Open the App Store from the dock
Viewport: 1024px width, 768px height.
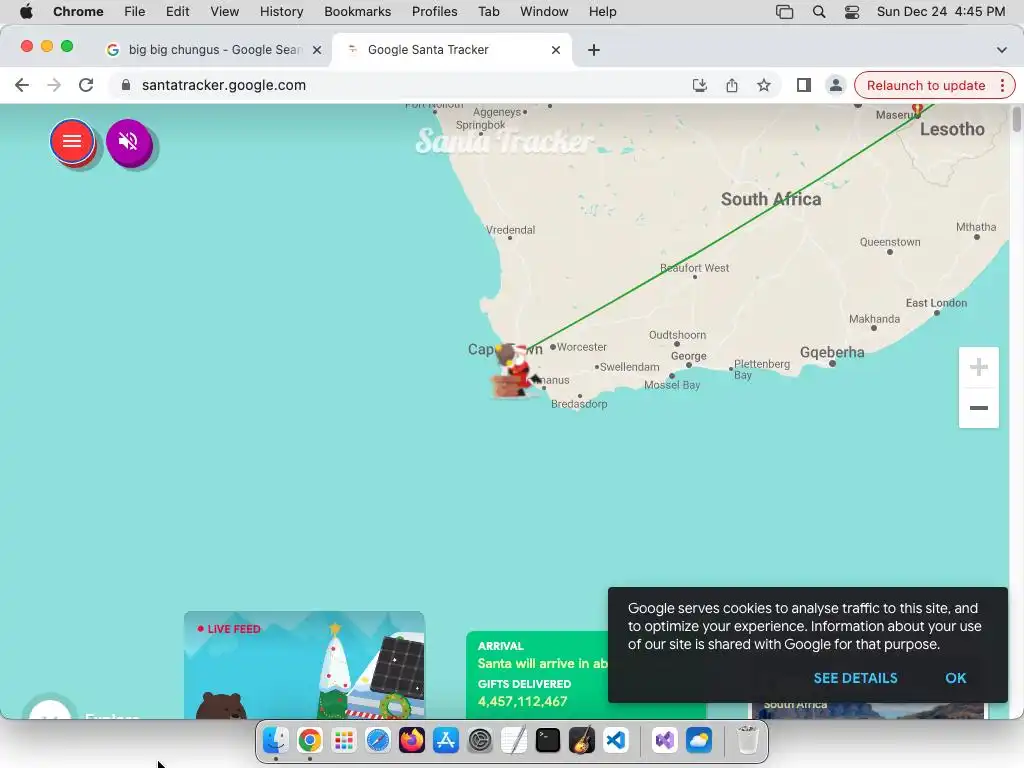pyautogui.click(x=445, y=741)
